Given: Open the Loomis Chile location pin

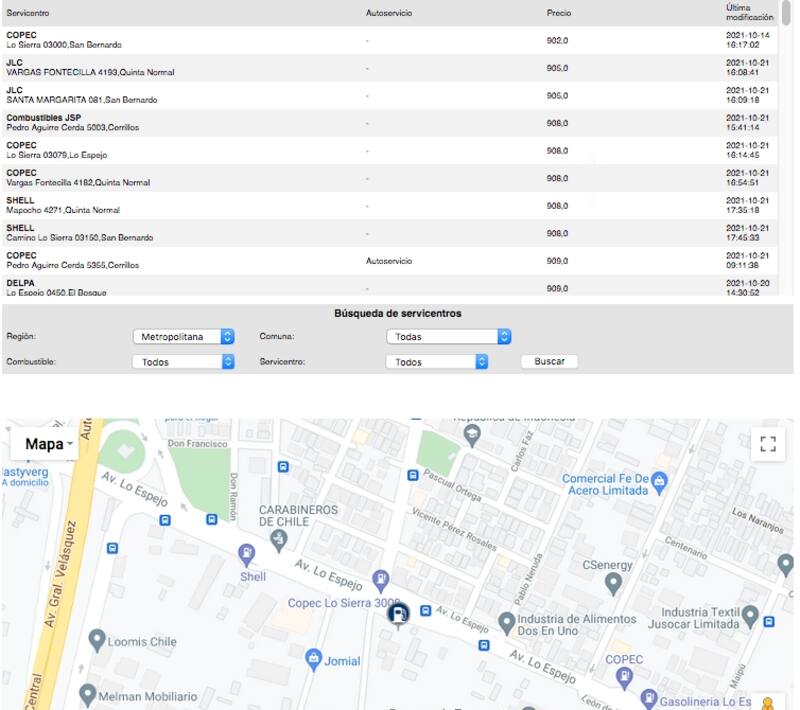Looking at the screenshot, I should [x=97, y=638].
